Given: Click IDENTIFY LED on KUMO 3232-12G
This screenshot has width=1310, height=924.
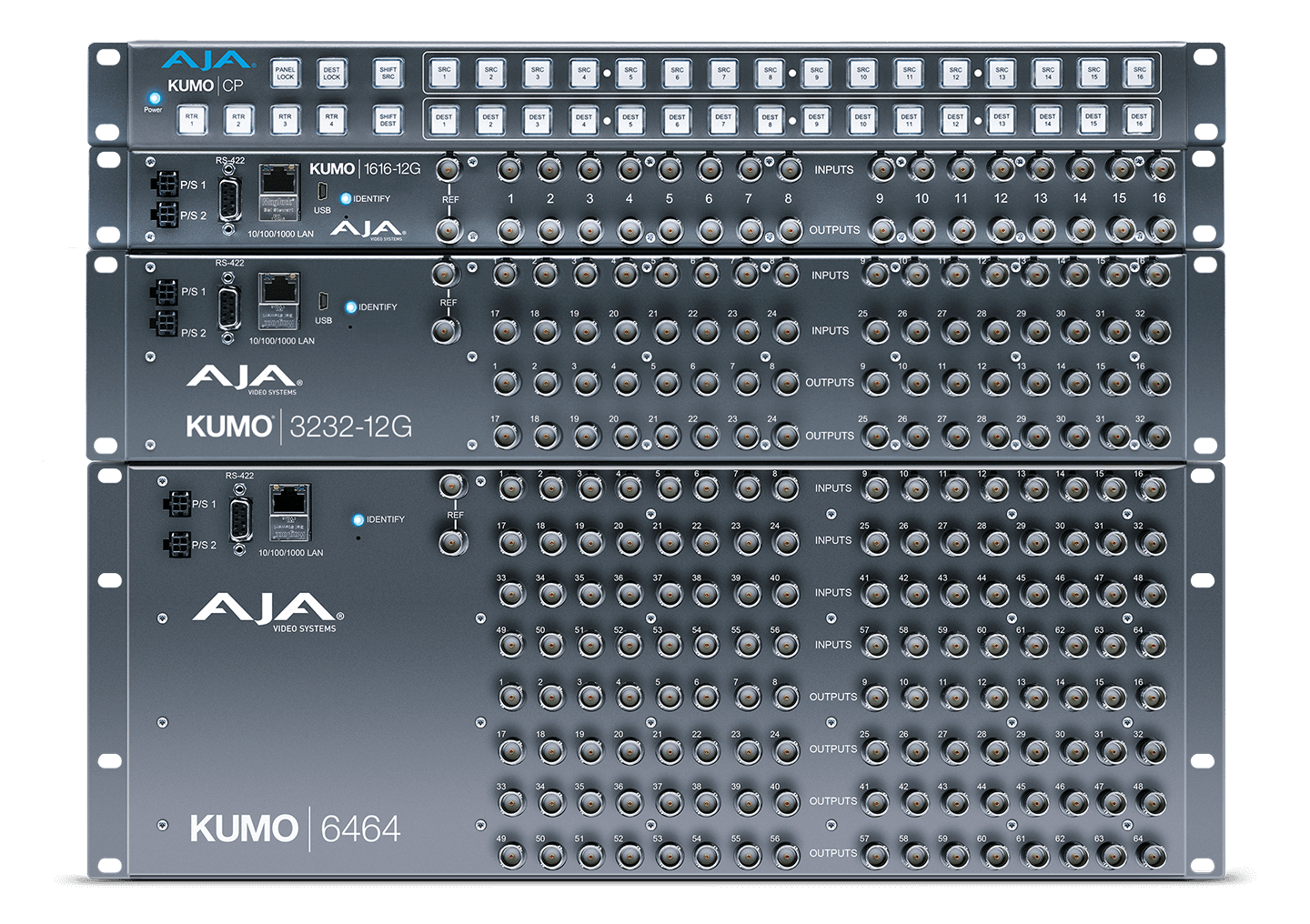Looking at the screenshot, I should [x=350, y=307].
